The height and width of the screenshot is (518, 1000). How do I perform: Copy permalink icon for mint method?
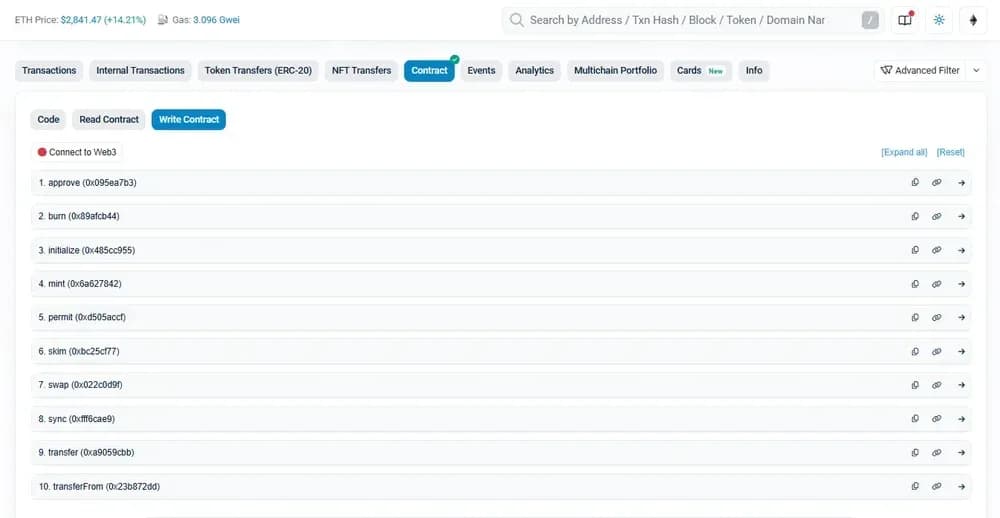tap(937, 284)
